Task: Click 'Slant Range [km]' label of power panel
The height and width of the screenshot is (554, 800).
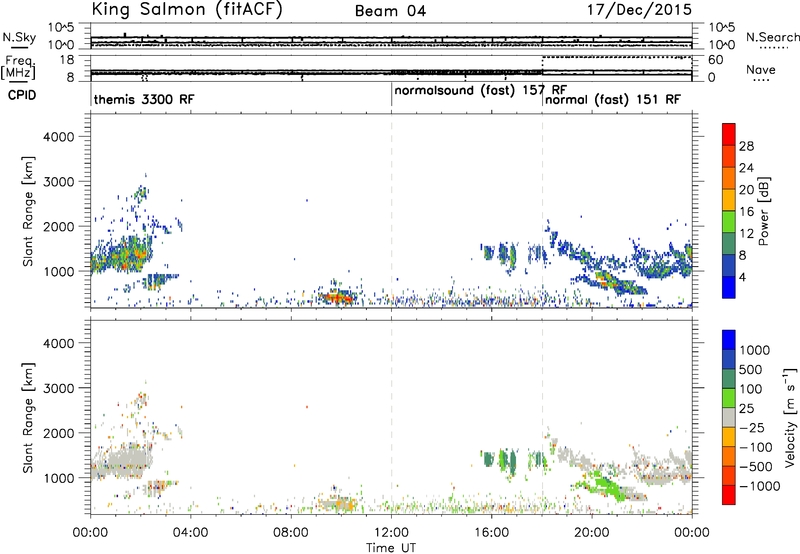Action: tap(28, 211)
